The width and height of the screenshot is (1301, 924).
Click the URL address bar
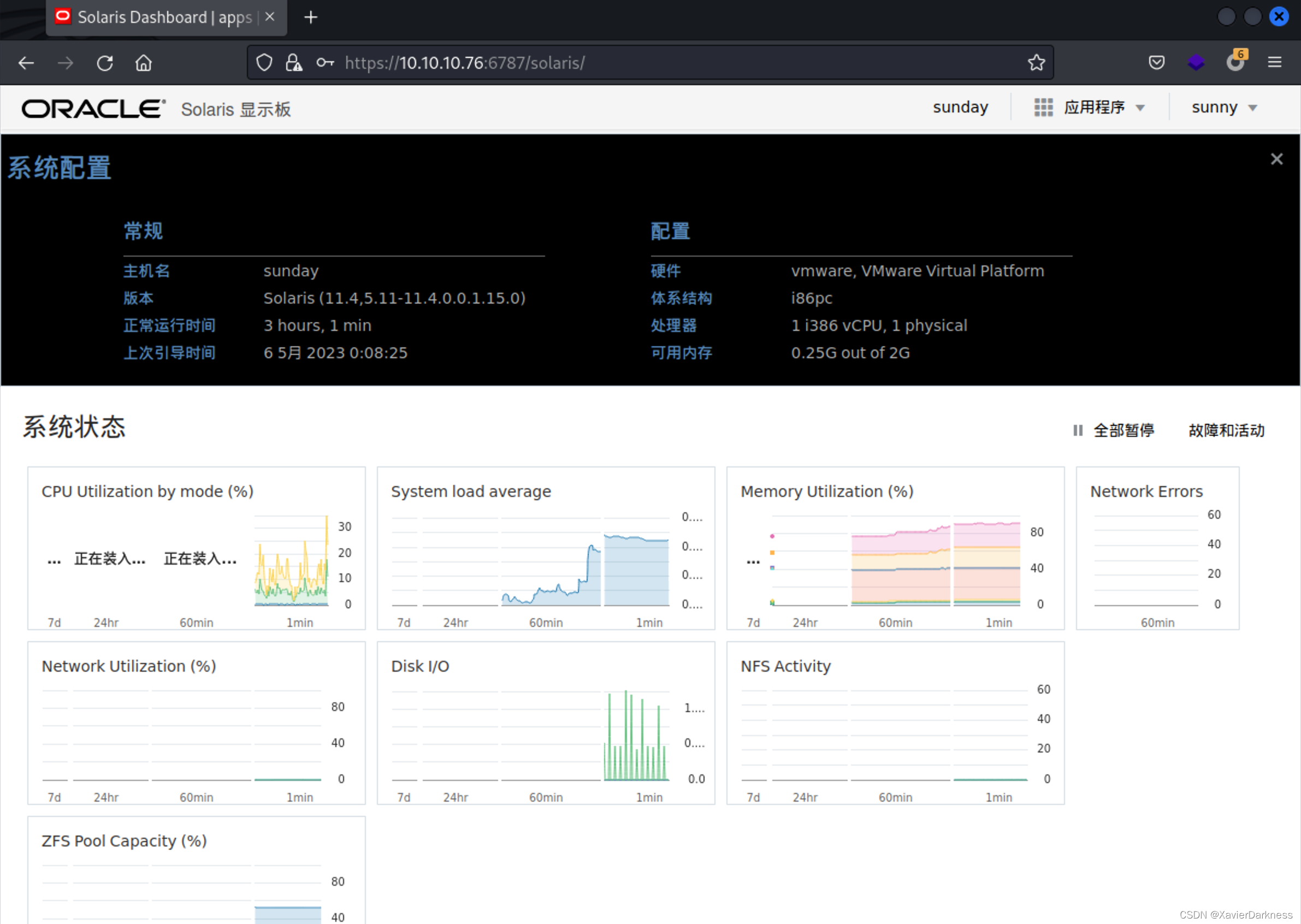tap(650, 63)
